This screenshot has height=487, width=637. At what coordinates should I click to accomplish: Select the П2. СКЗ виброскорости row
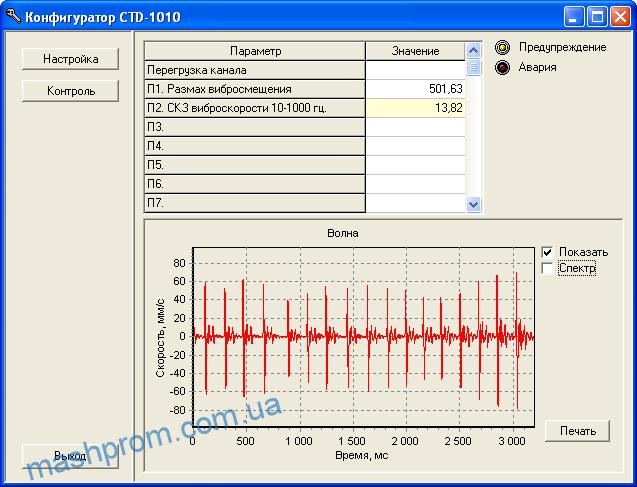pos(255,108)
